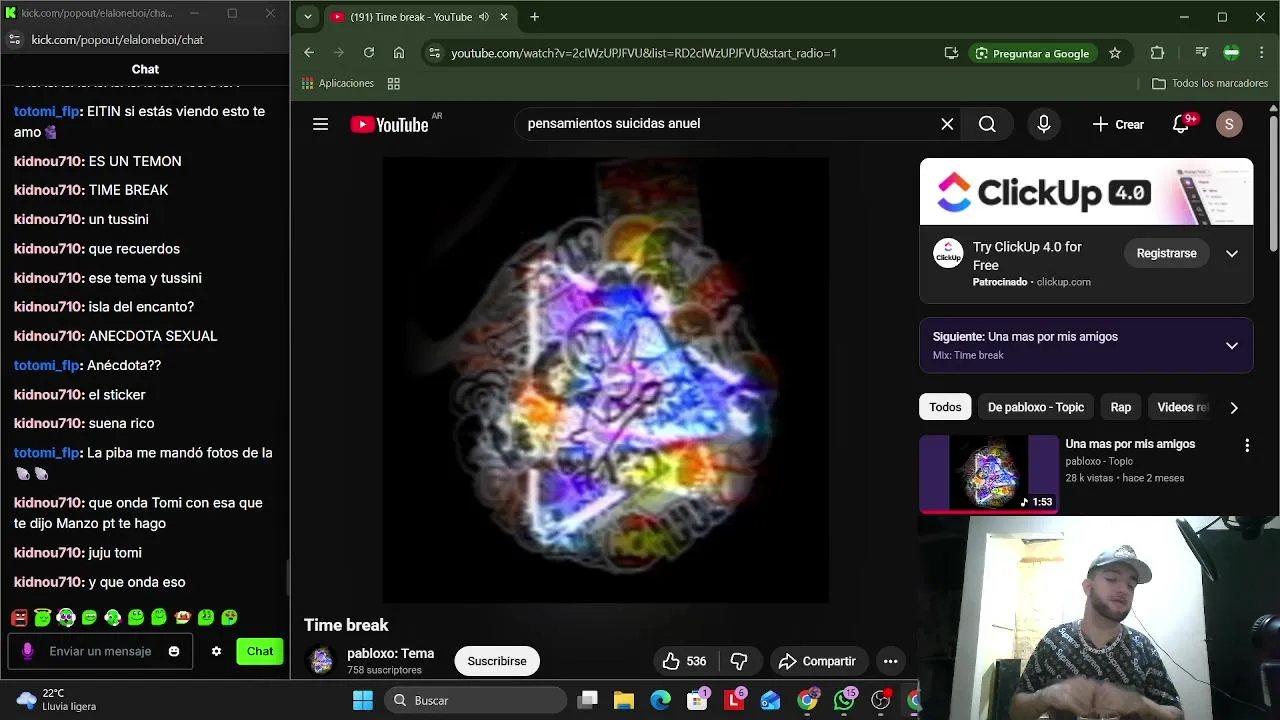Open pabloxo channel avatar
1280x720 pixels.
321,661
